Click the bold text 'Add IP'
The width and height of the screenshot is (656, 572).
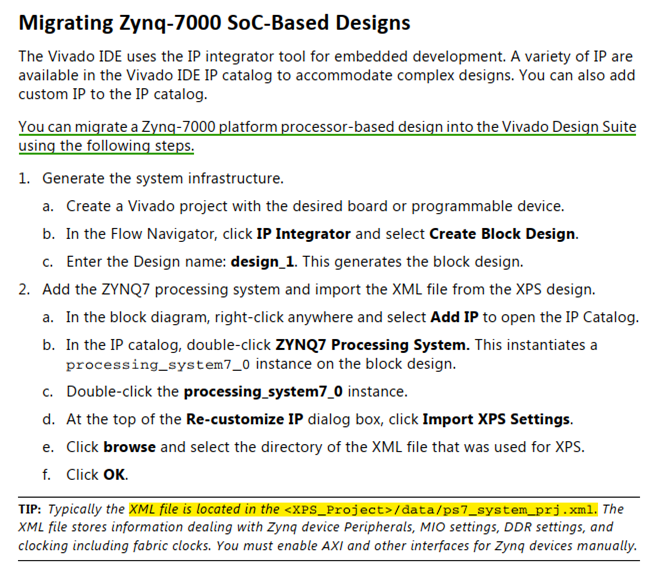click(x=454, y=317)
